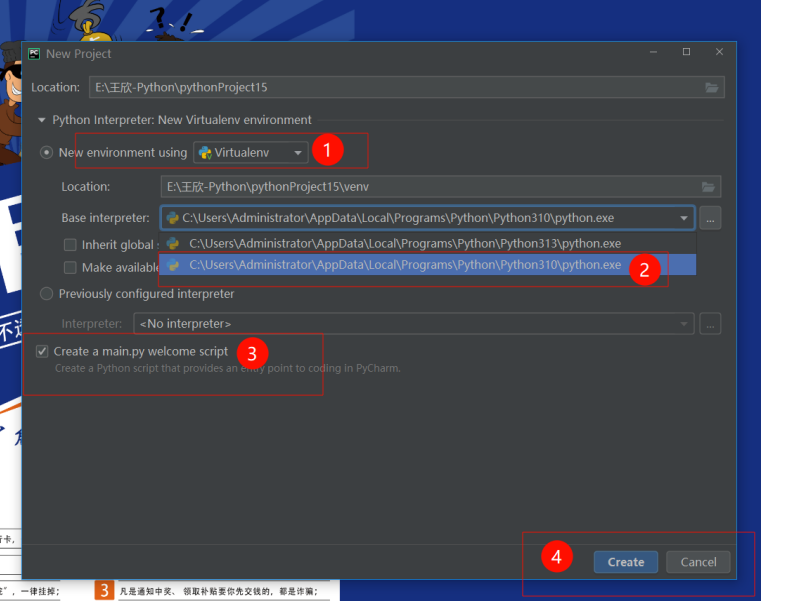Open the ellipsis button beside Interpreter dropdown

click(x=710, y=324)
